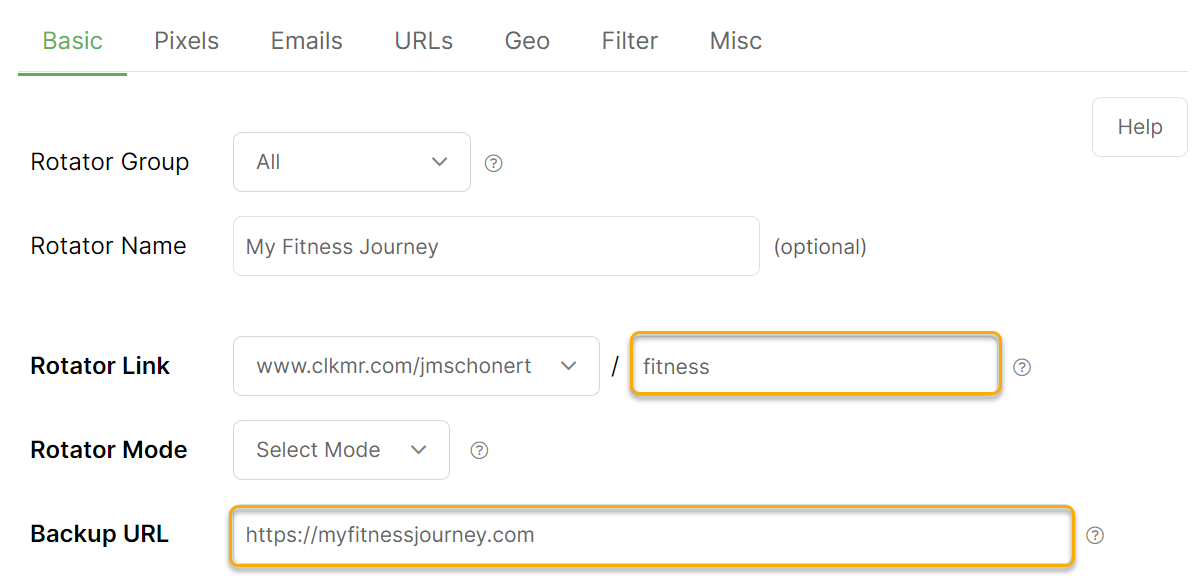Click the help icon beside Rotator Mode

[x=479, y=450]
